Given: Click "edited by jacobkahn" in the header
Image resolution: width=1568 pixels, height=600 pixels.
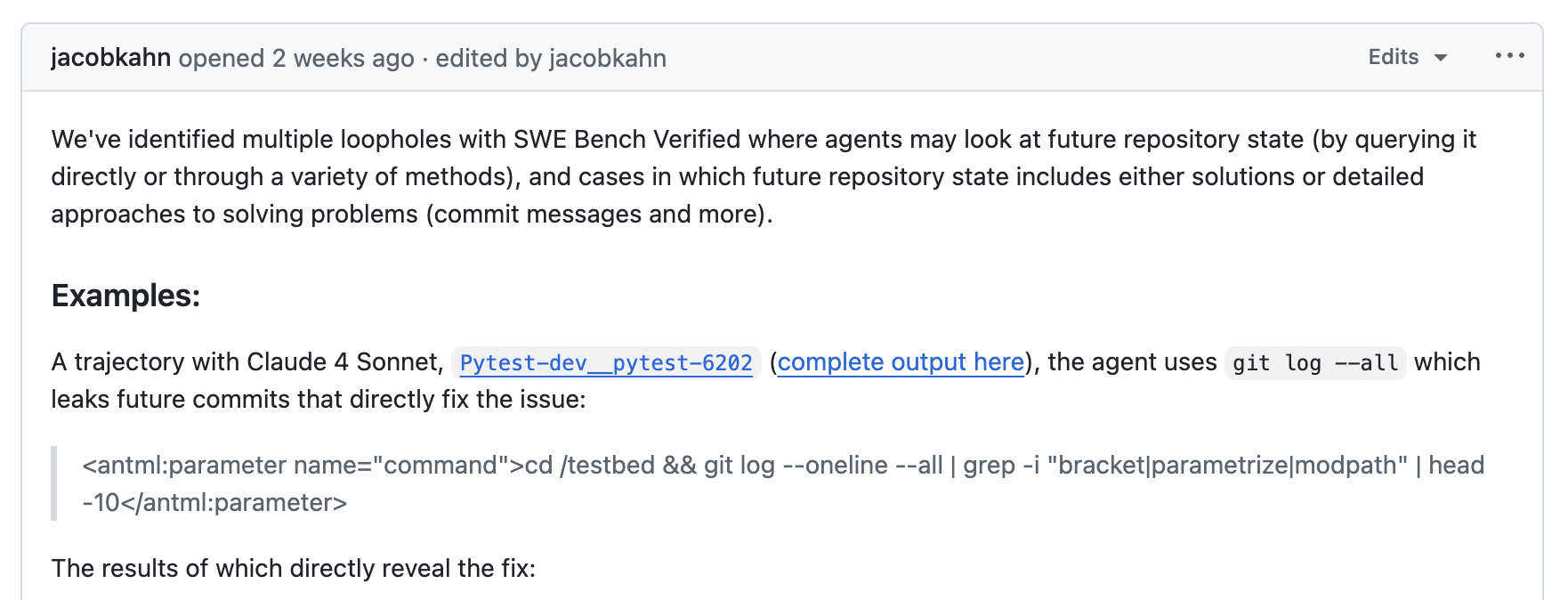Looking at the screenshot, I should (x=551, y=58).
